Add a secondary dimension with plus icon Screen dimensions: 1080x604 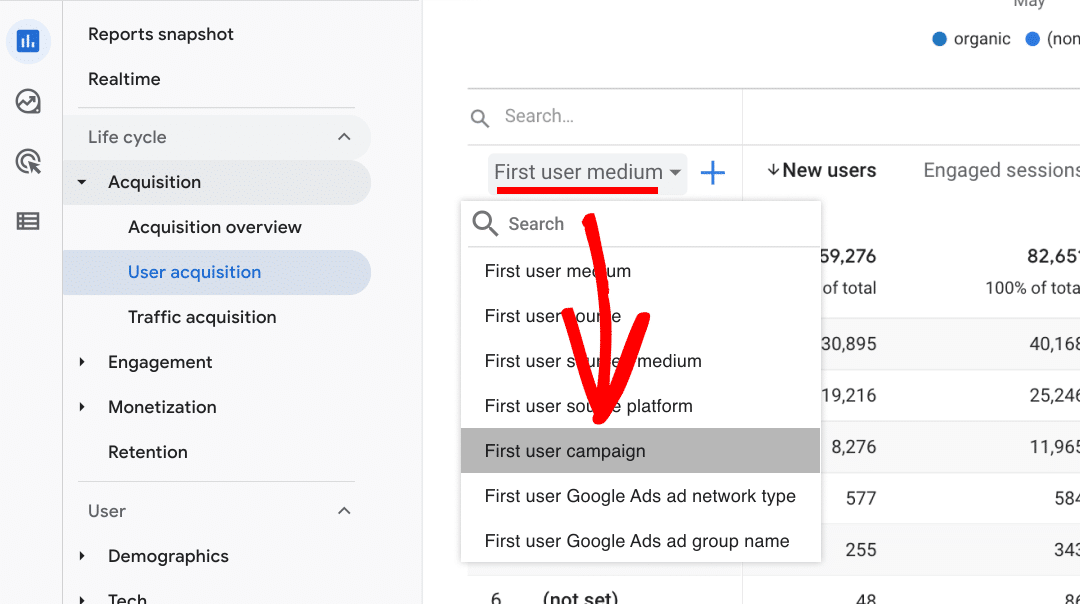(x=712, y=173)
